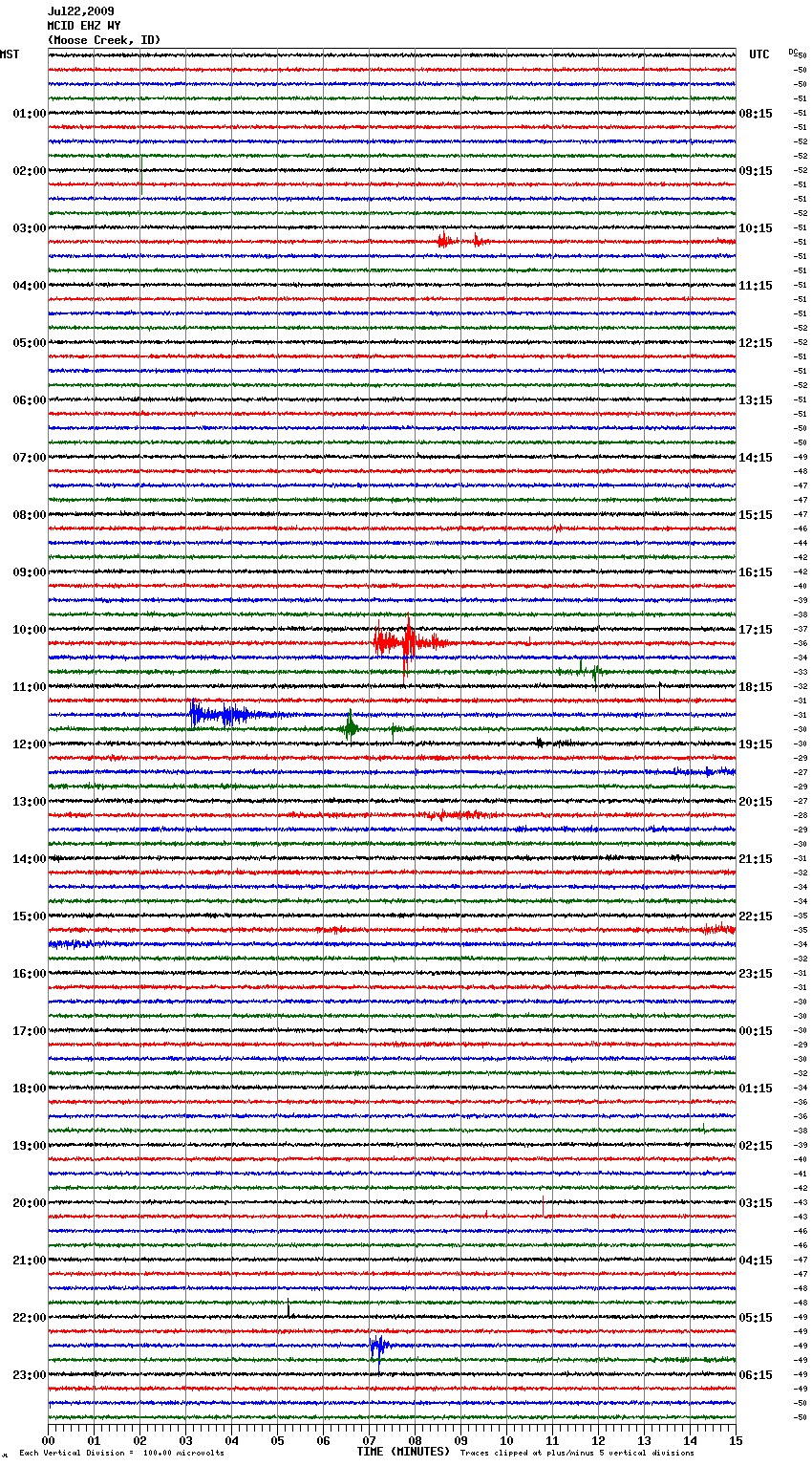The image size is (812, 1466).
Task: Click the (Moose Creek, ID) location label
Action: (x=104, y=40)
